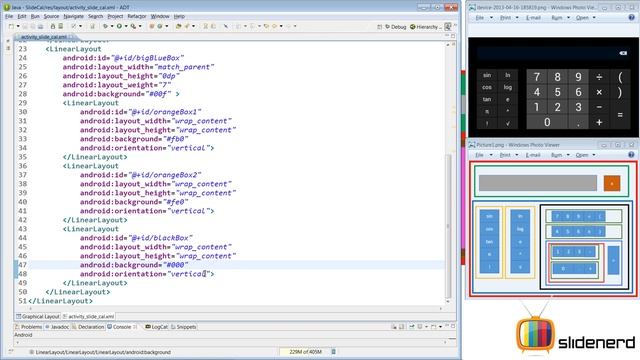The image size is (640, 360).
Task: Click the heap status 229M of 405M
Action: 305,352
